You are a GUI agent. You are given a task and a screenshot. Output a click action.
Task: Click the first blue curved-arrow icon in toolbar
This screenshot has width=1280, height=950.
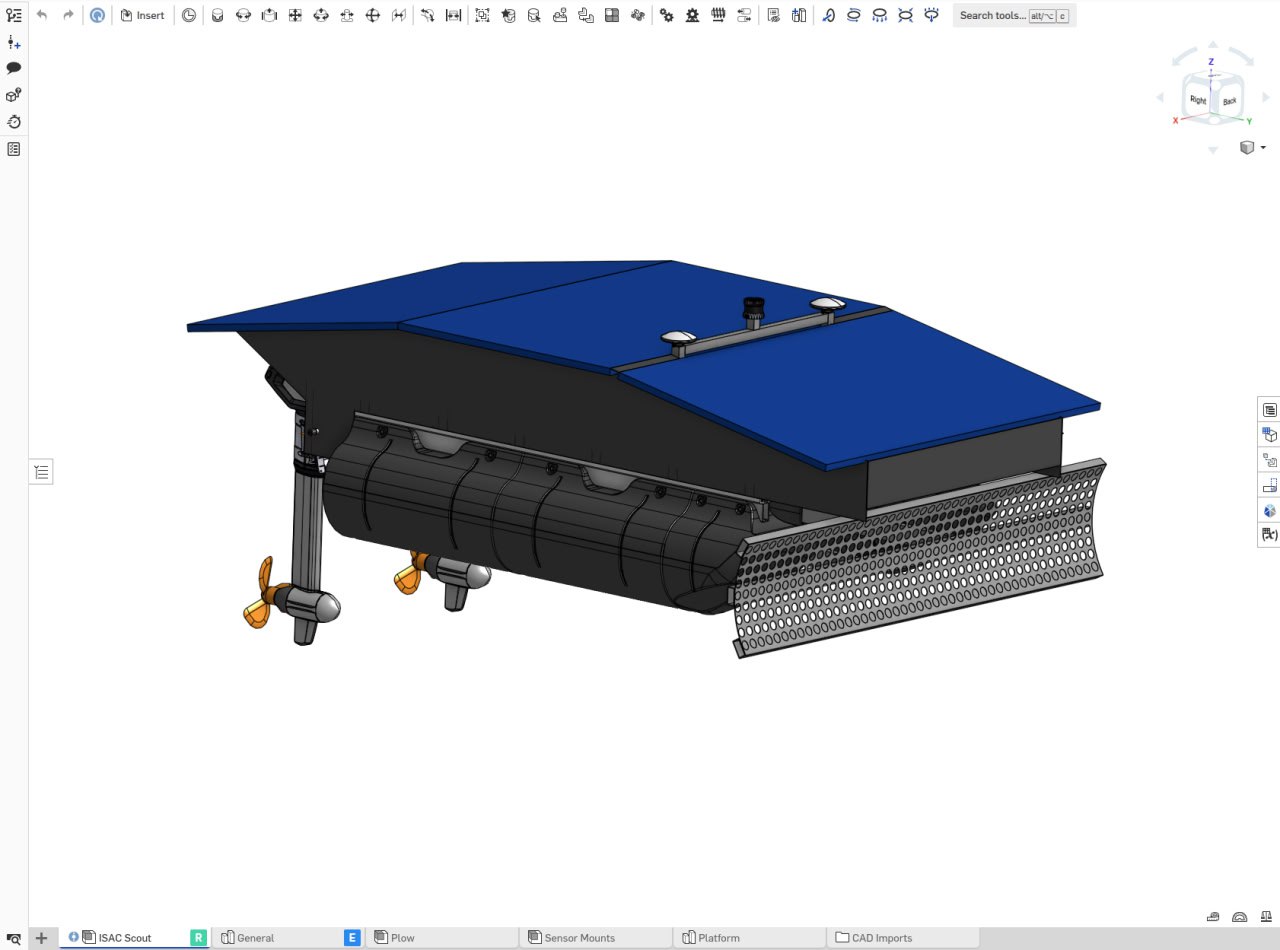coord(828,15)
